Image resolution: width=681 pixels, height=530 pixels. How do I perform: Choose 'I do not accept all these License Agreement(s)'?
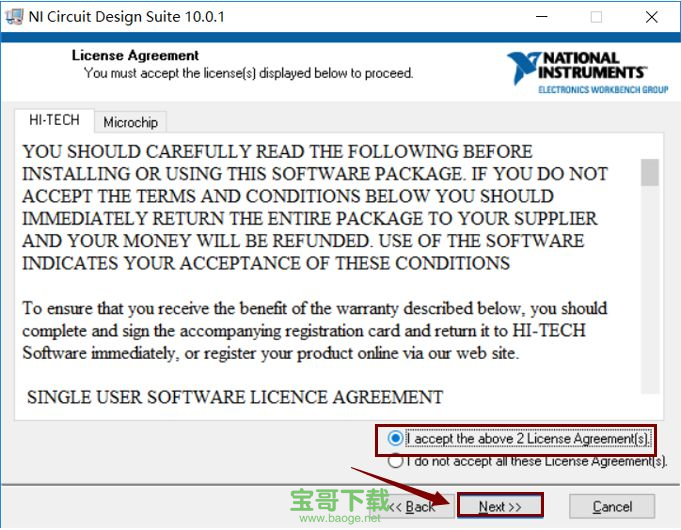click(x=397, y=461)
